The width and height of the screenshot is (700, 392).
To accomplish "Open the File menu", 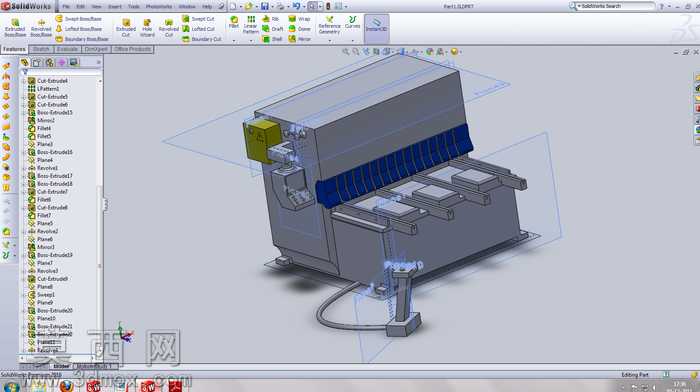I will 66,7.
